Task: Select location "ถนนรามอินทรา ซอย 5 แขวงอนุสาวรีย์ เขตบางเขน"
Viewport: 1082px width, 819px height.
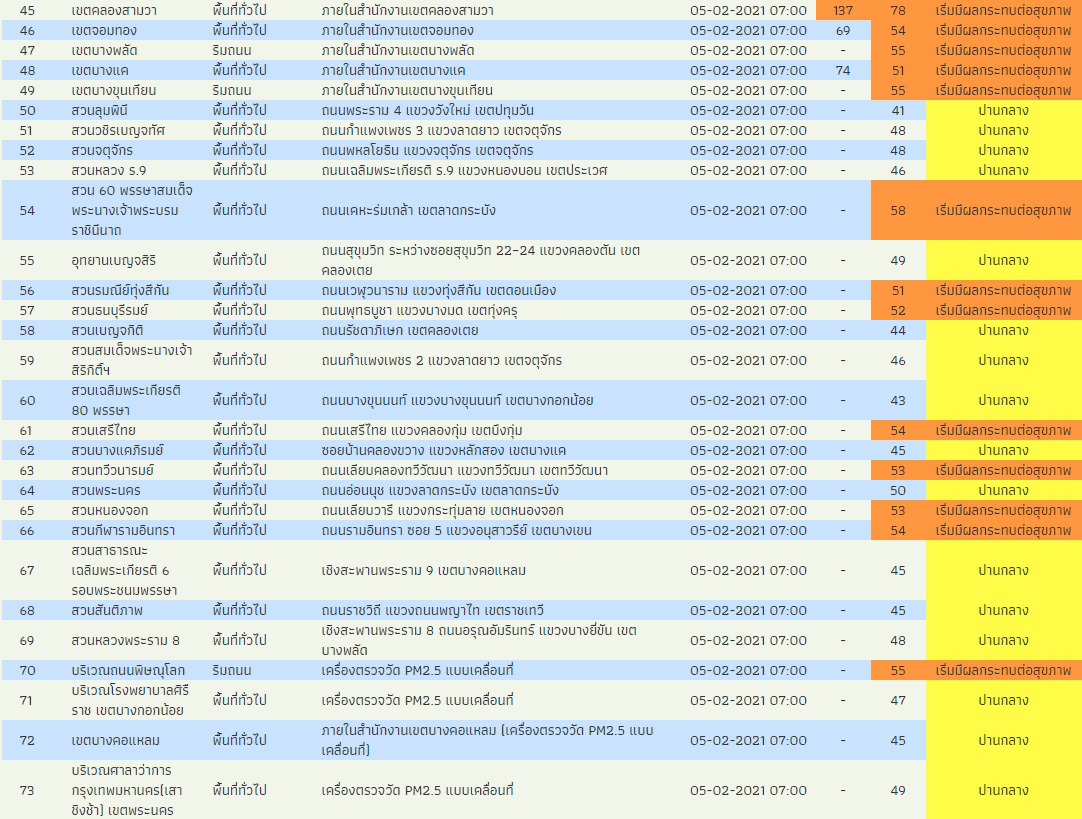Action: click(456, 531)
